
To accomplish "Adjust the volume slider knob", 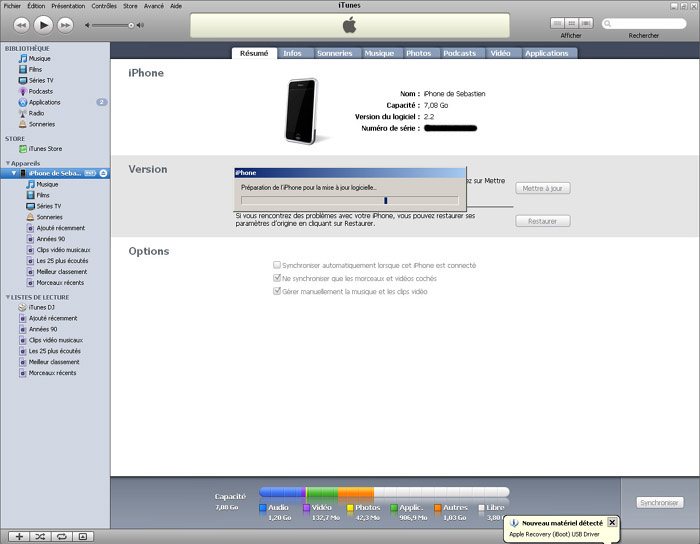I will tap(131, 25).
